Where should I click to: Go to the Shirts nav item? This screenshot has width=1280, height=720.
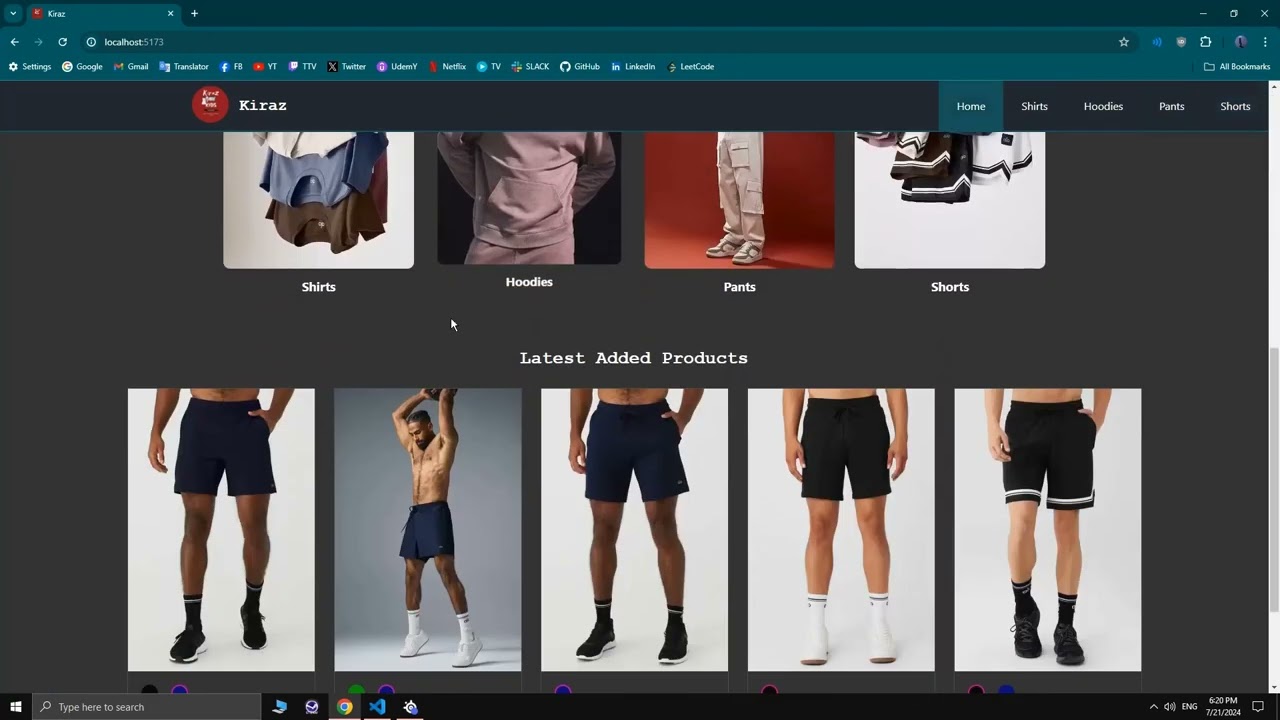tap(1034, 106)
